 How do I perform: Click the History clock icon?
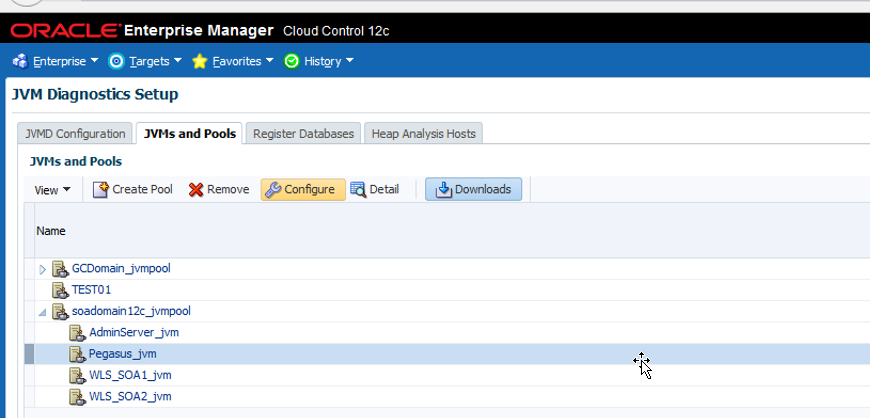(x=291, y=61)
